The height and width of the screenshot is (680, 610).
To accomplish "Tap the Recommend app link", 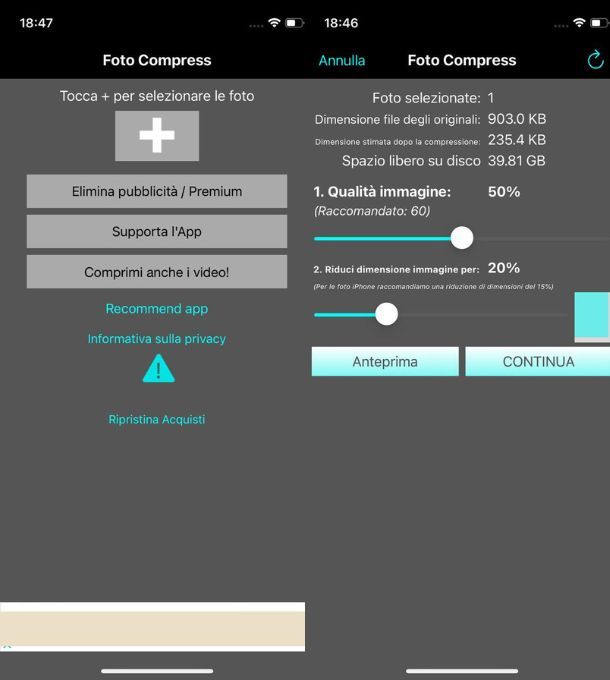I will [157, 309].
